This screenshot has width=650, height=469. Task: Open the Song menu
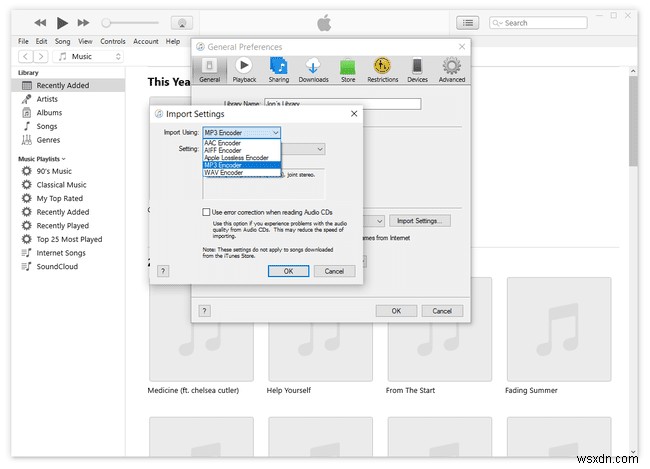pos(63,41)
